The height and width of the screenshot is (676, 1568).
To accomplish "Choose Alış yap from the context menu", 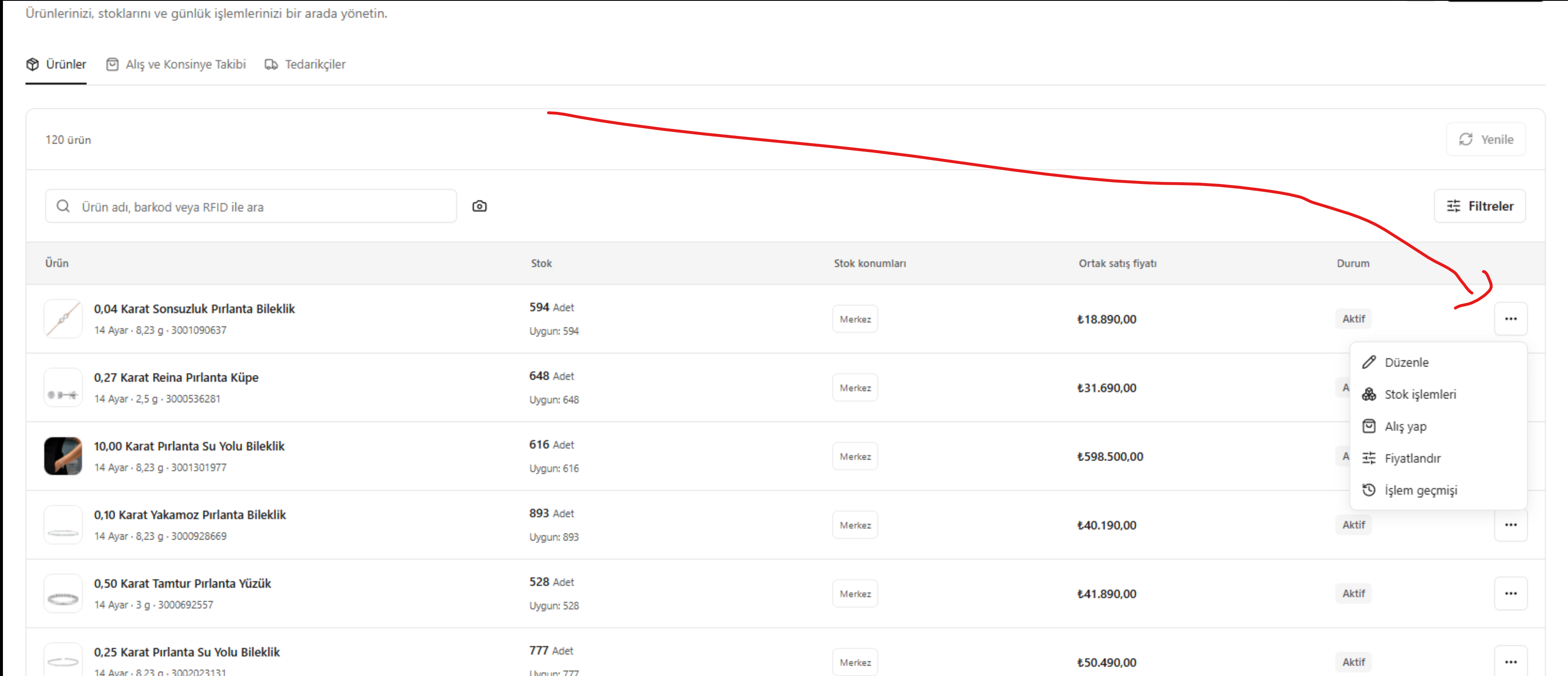I will [x=1438, y=426].
